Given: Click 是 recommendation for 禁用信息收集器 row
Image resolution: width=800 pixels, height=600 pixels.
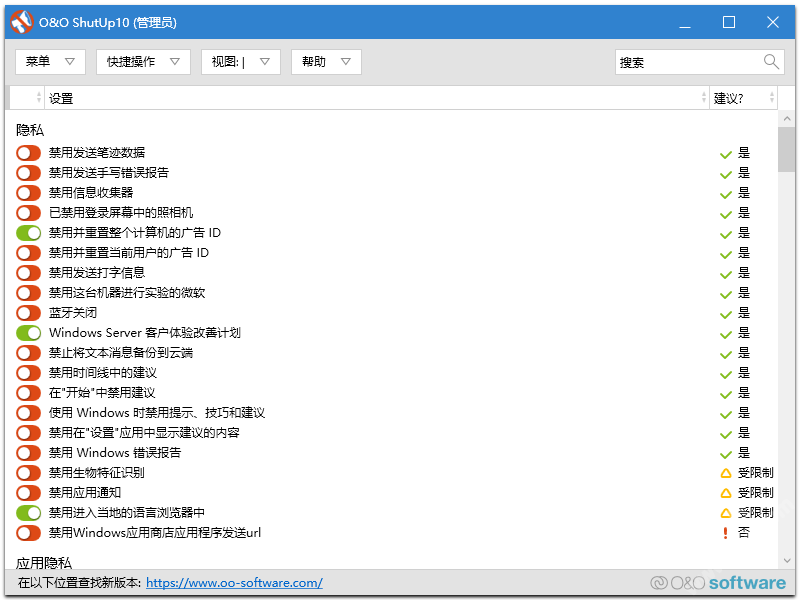Looking at the screenshot, I should click(x=744, y=193).
